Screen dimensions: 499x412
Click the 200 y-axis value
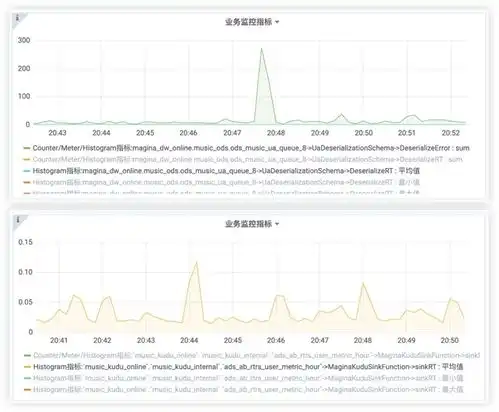(24, 69)
